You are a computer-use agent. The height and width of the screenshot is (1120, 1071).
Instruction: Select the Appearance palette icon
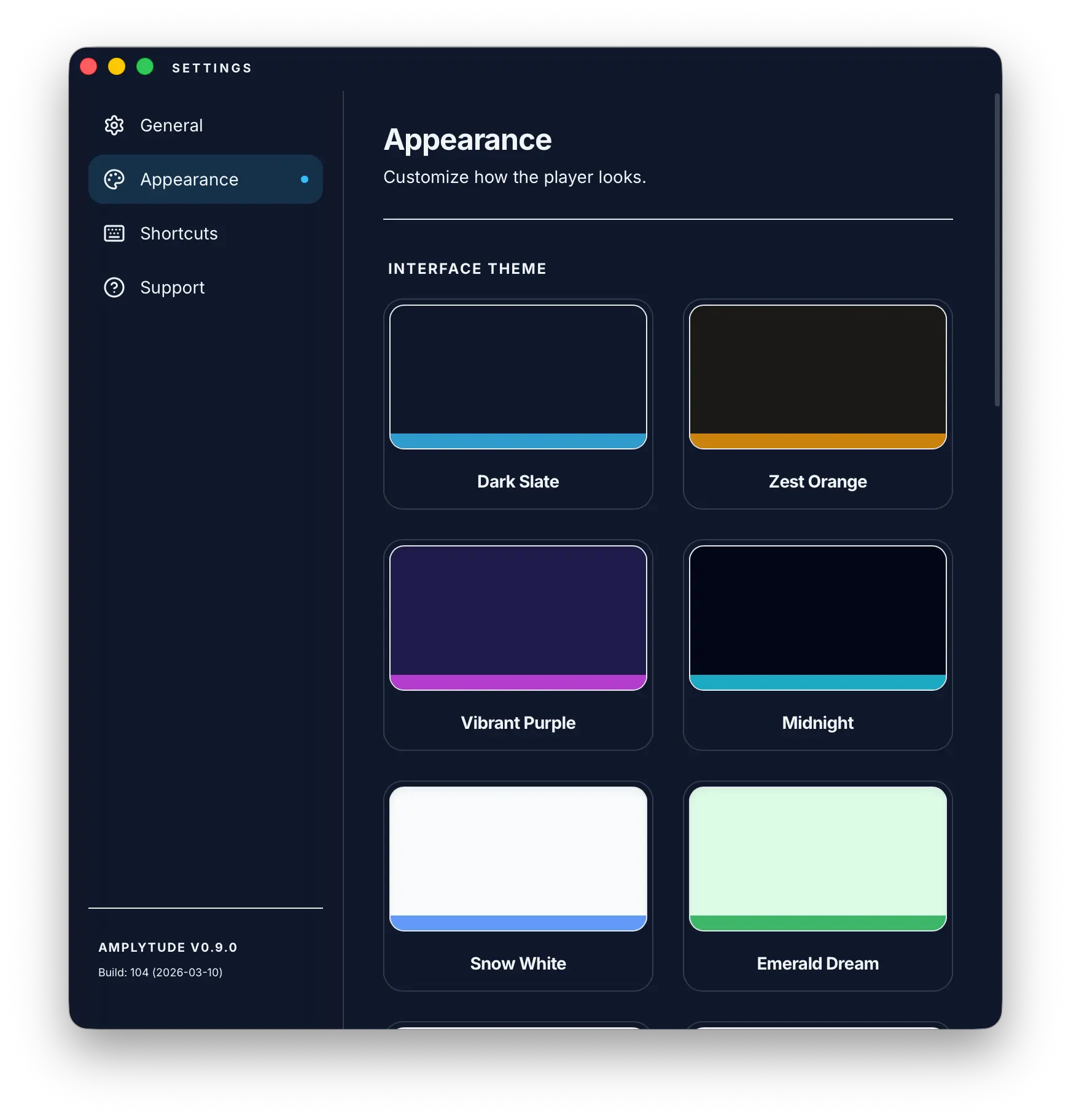tap(114, 179)
